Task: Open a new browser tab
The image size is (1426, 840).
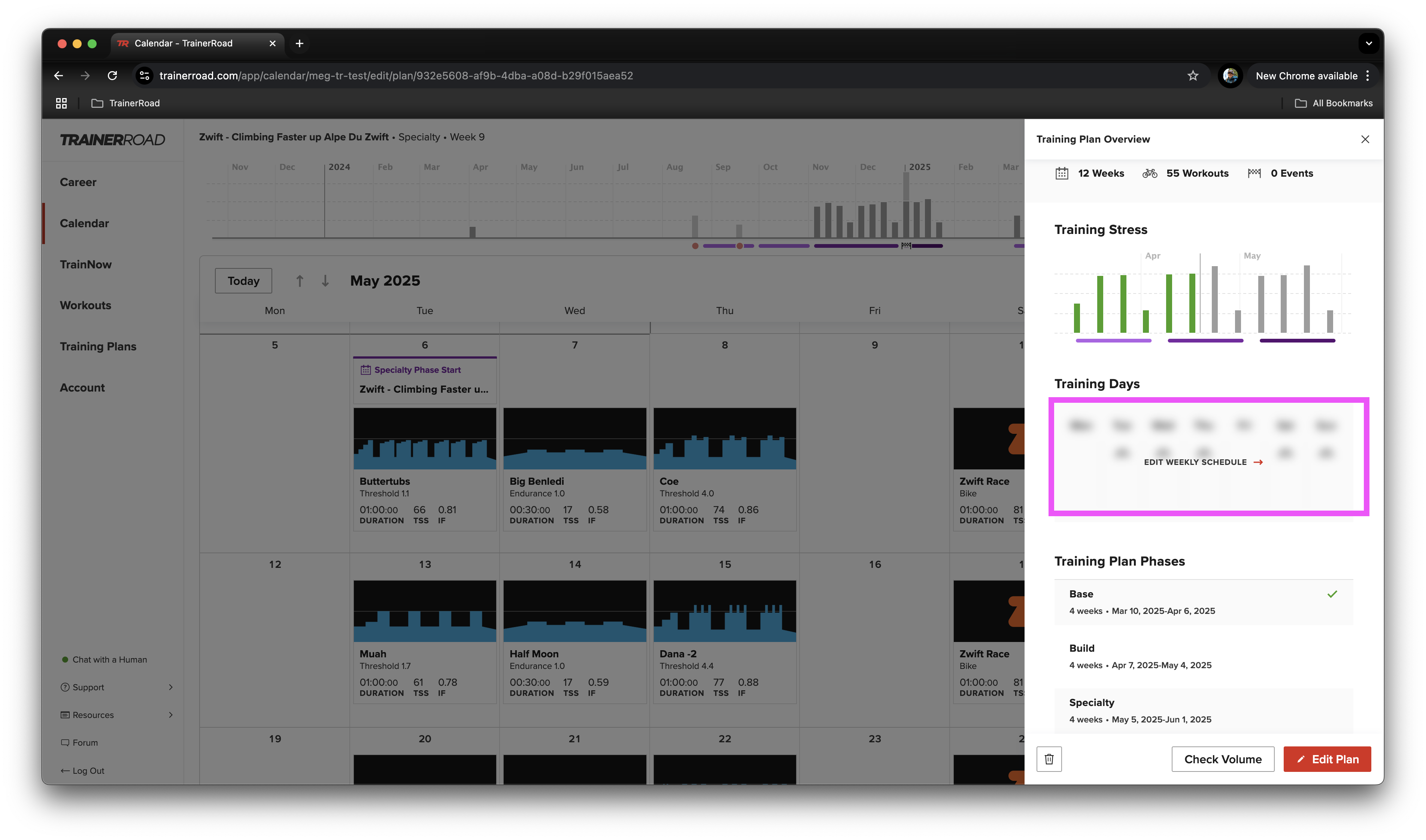Action: point(300,43)
